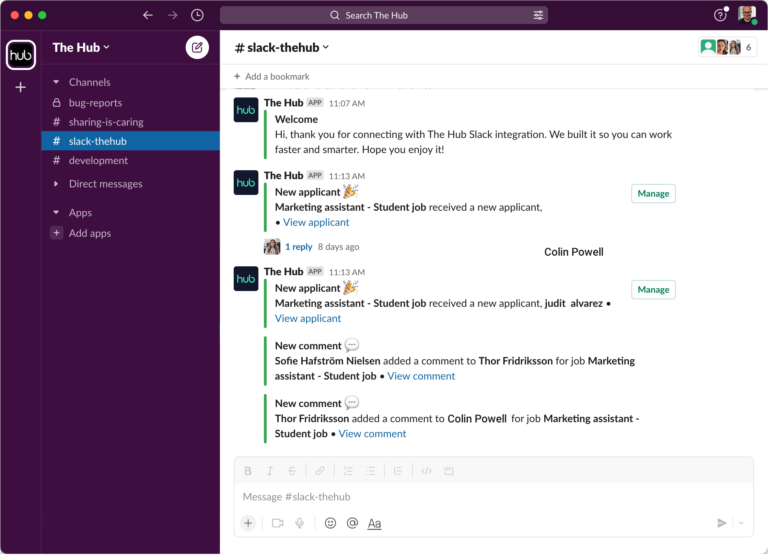Viewport: 768px width, 557px height.
Task: Click Manage on the first New applicant message
Action: click(653, 194)
